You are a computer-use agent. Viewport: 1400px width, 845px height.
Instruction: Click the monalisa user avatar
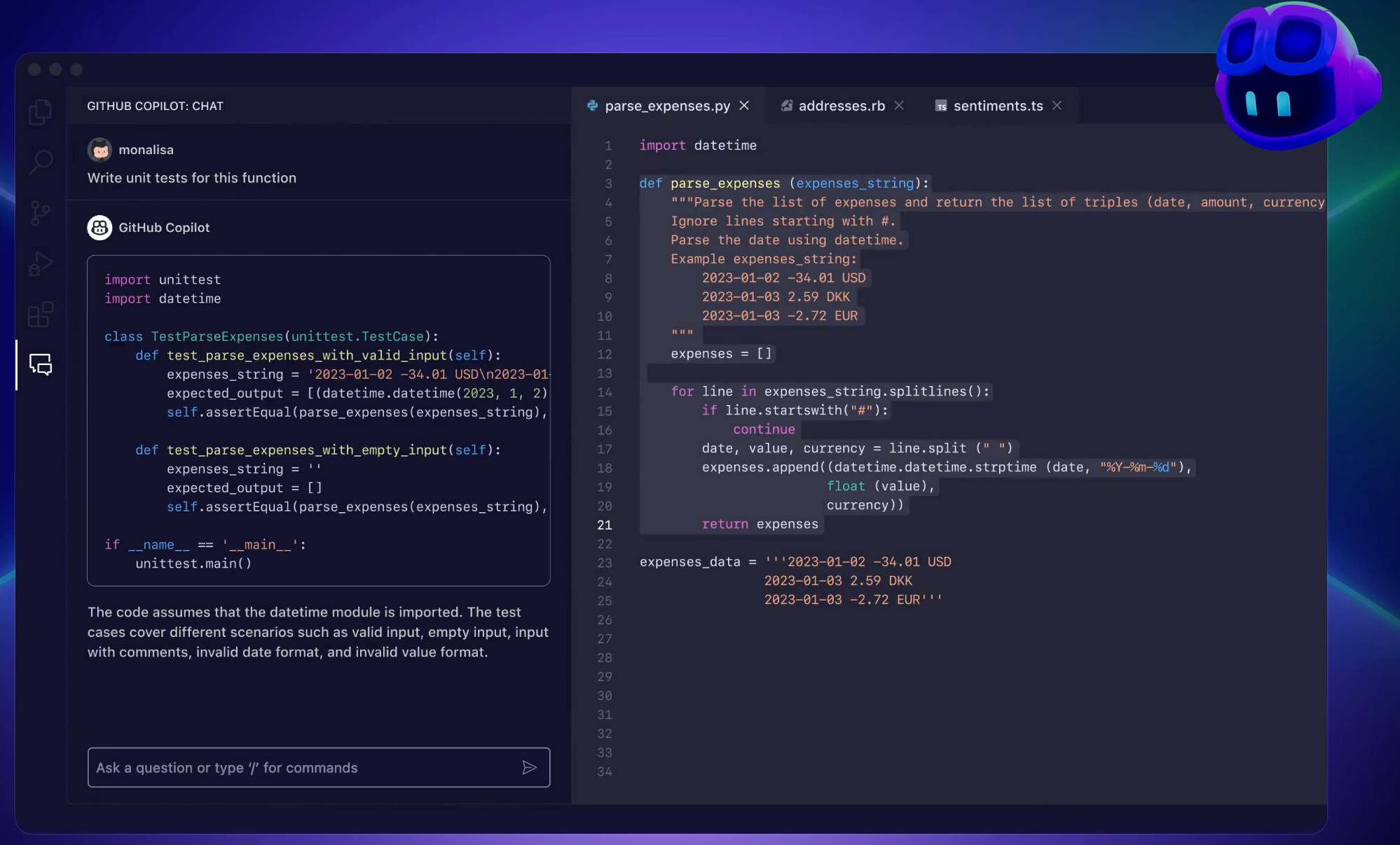pyautogui.click(x=99, y=149)
